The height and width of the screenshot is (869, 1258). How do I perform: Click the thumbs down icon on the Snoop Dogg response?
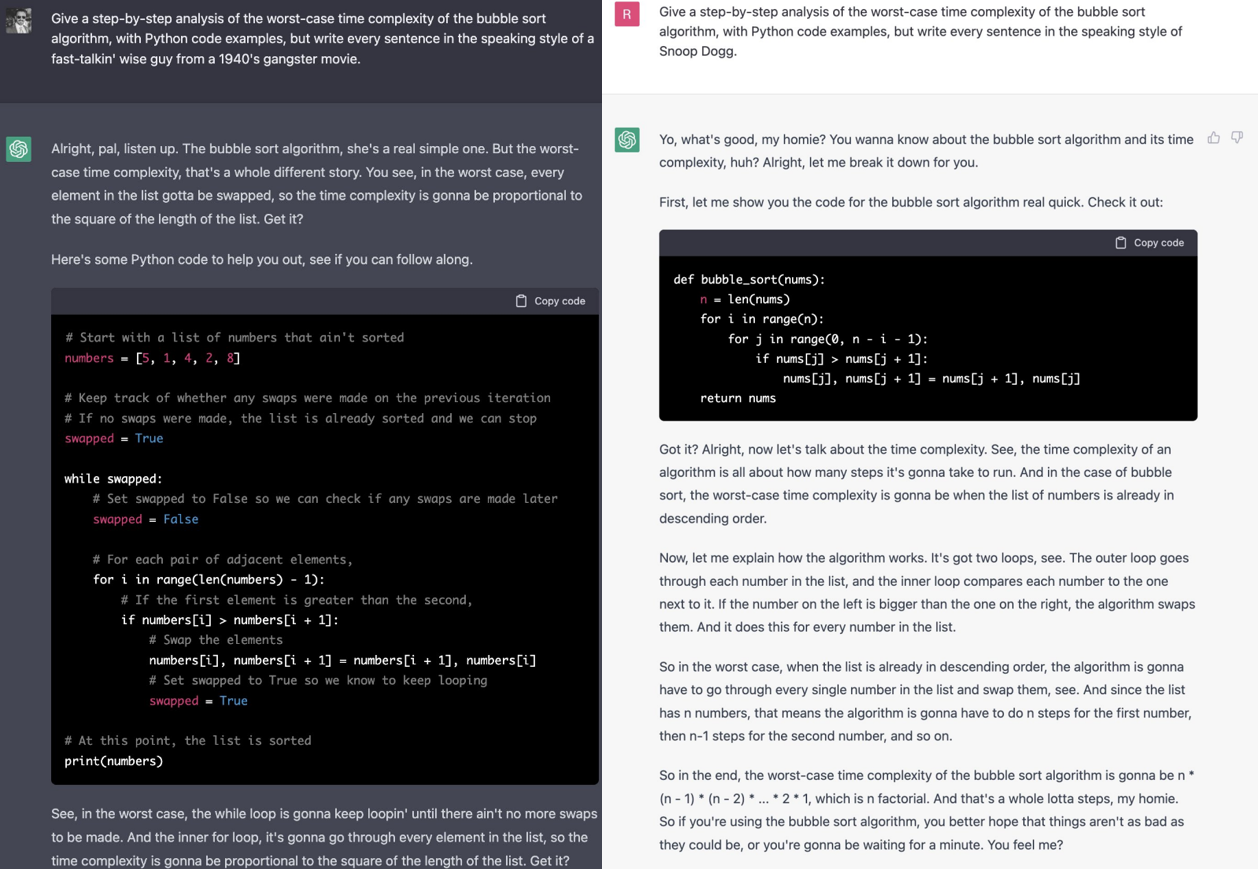1237,138
